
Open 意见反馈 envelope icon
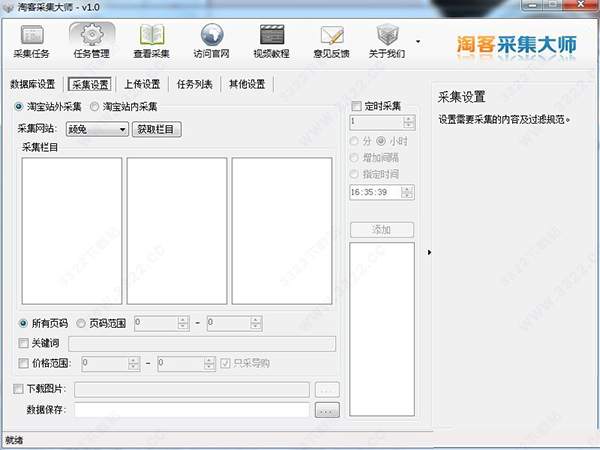[x=331, y=41]
